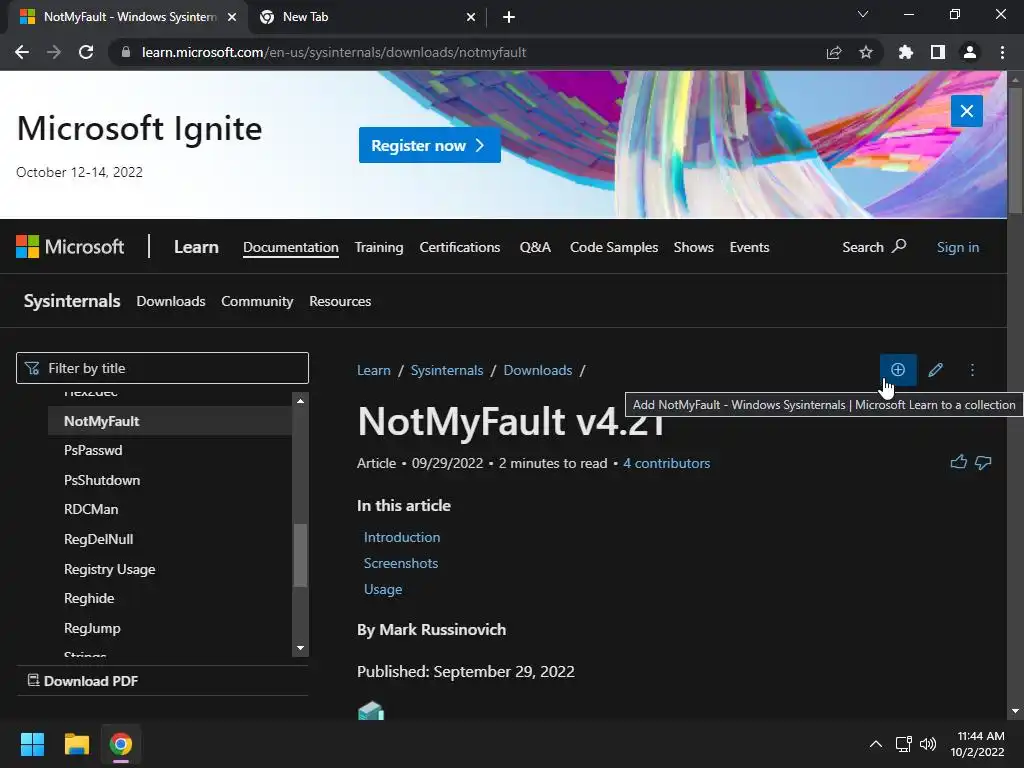The height and width of the screenshot is (768, 1024).
Task: Click the volume tray icon
Action: click(x=927, y=744)
